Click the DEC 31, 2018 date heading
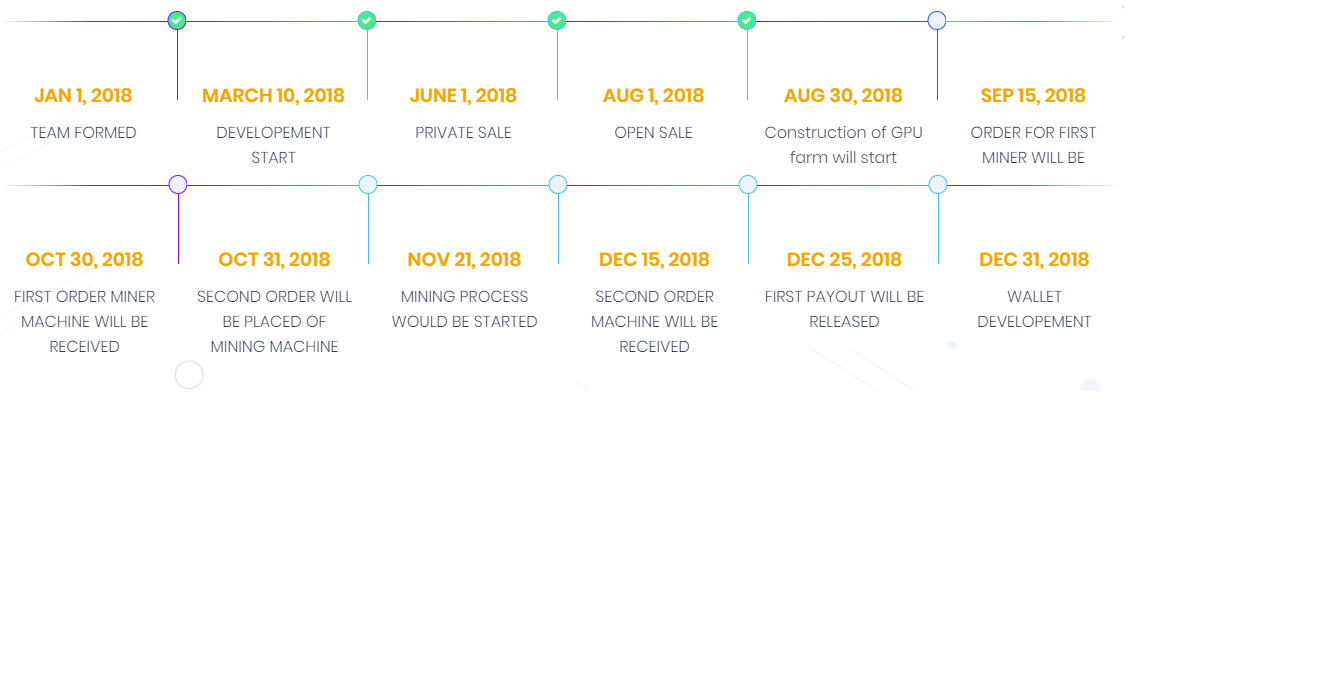This screenshot has height=673, width=1341. [x=1034, y=260]
